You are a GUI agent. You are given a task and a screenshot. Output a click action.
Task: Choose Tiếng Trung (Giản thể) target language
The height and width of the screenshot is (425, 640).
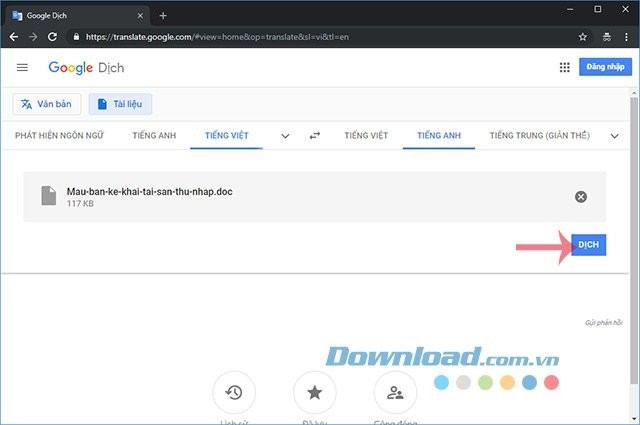540,136
